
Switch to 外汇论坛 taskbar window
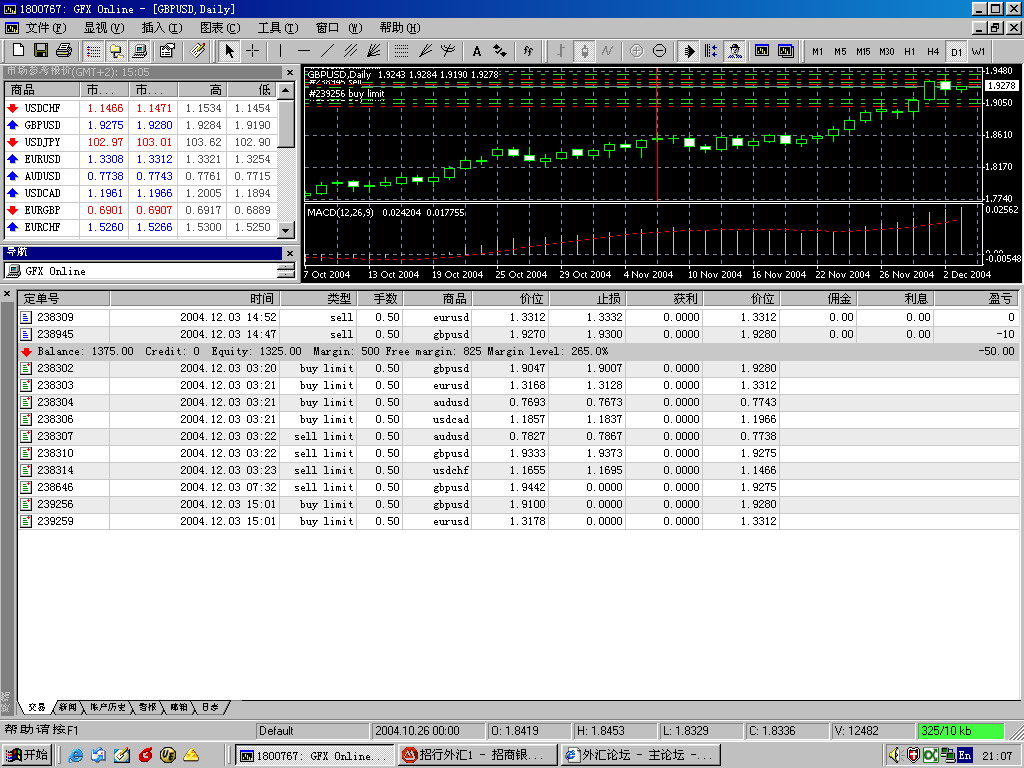coord(641,755)
